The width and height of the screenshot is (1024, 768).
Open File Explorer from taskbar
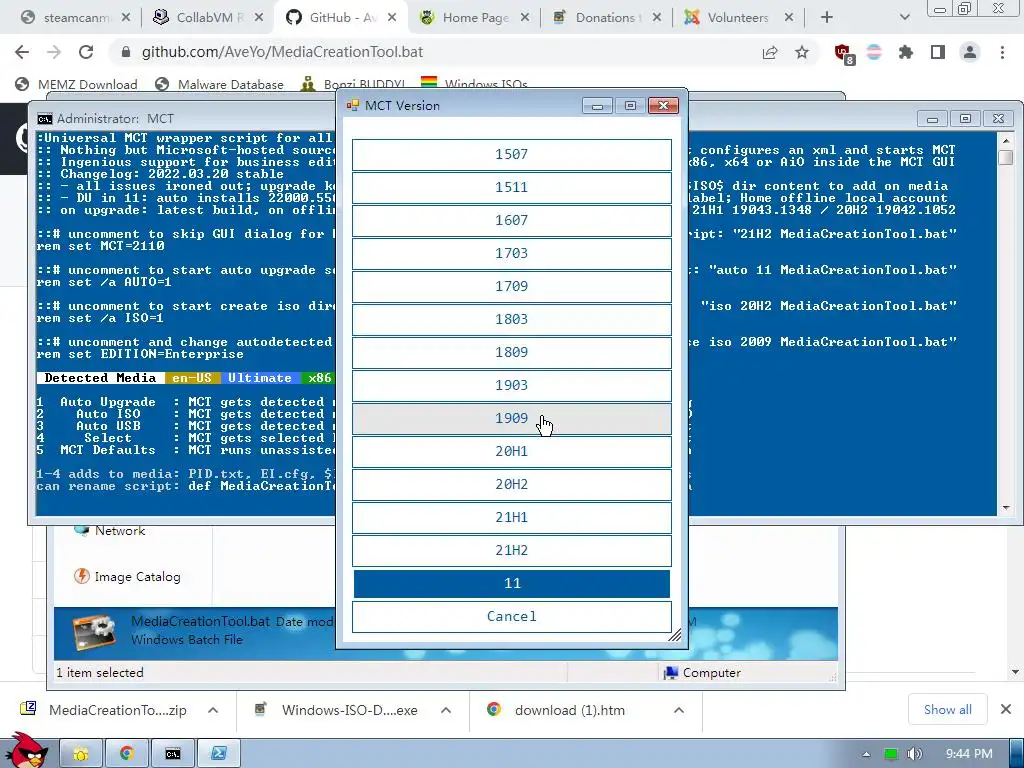(82, 754)
